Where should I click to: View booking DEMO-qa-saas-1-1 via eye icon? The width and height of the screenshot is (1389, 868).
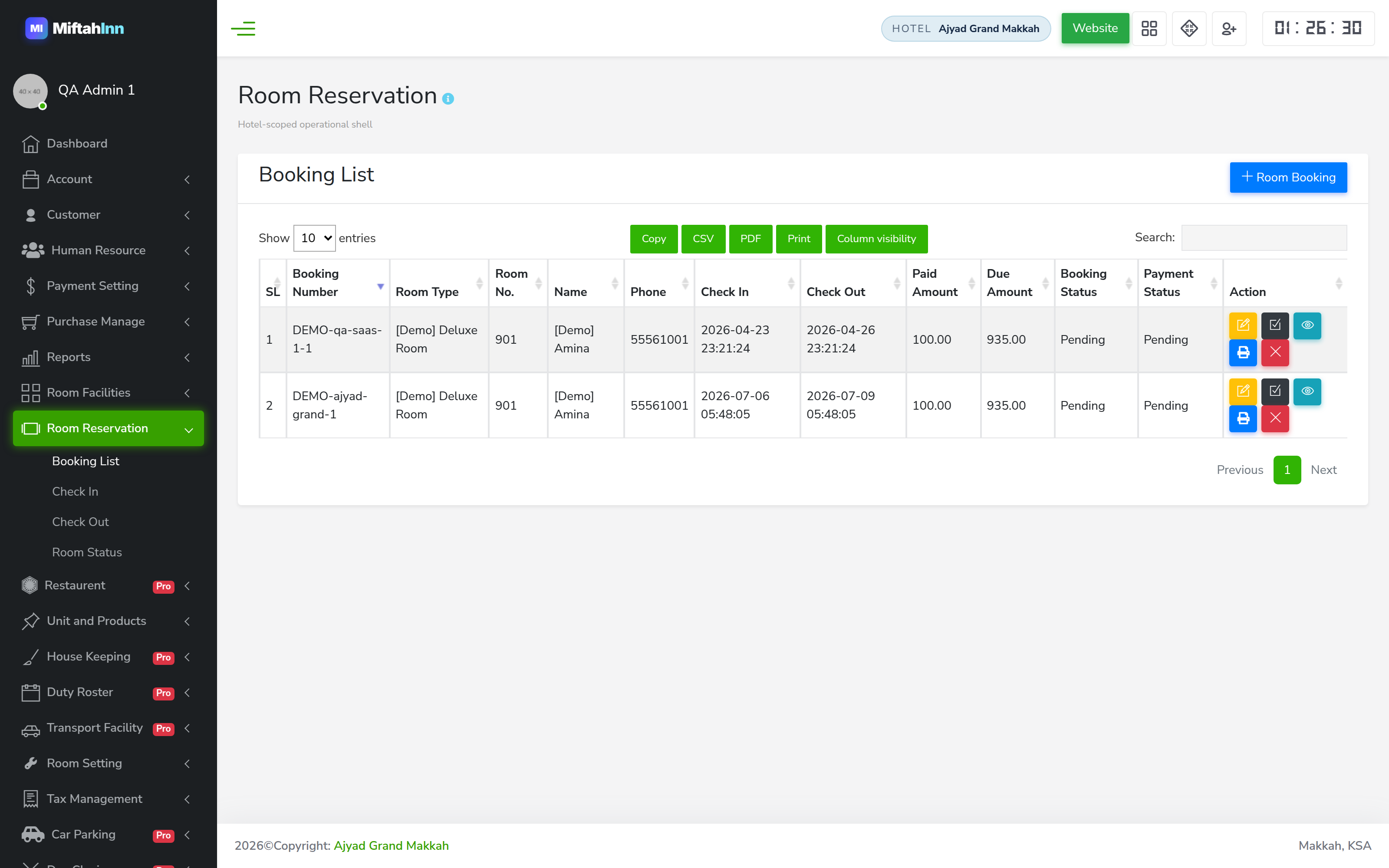pyautogui.click(x=1307, y=325)
